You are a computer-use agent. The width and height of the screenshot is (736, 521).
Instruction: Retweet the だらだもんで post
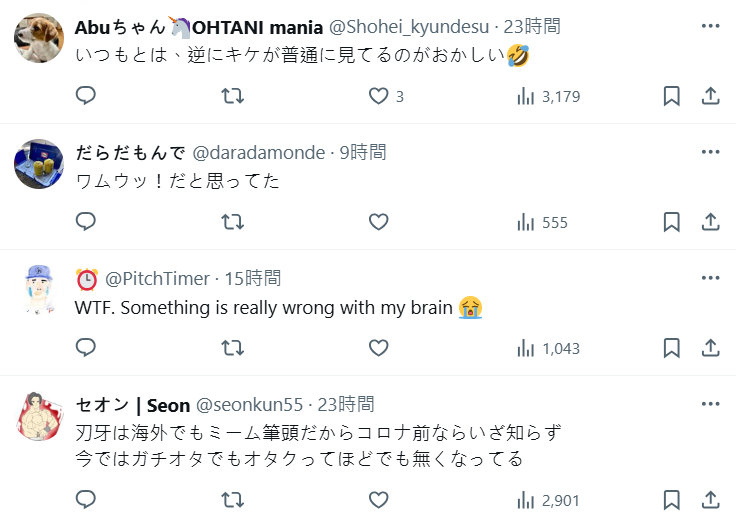(x=232, y=222)
